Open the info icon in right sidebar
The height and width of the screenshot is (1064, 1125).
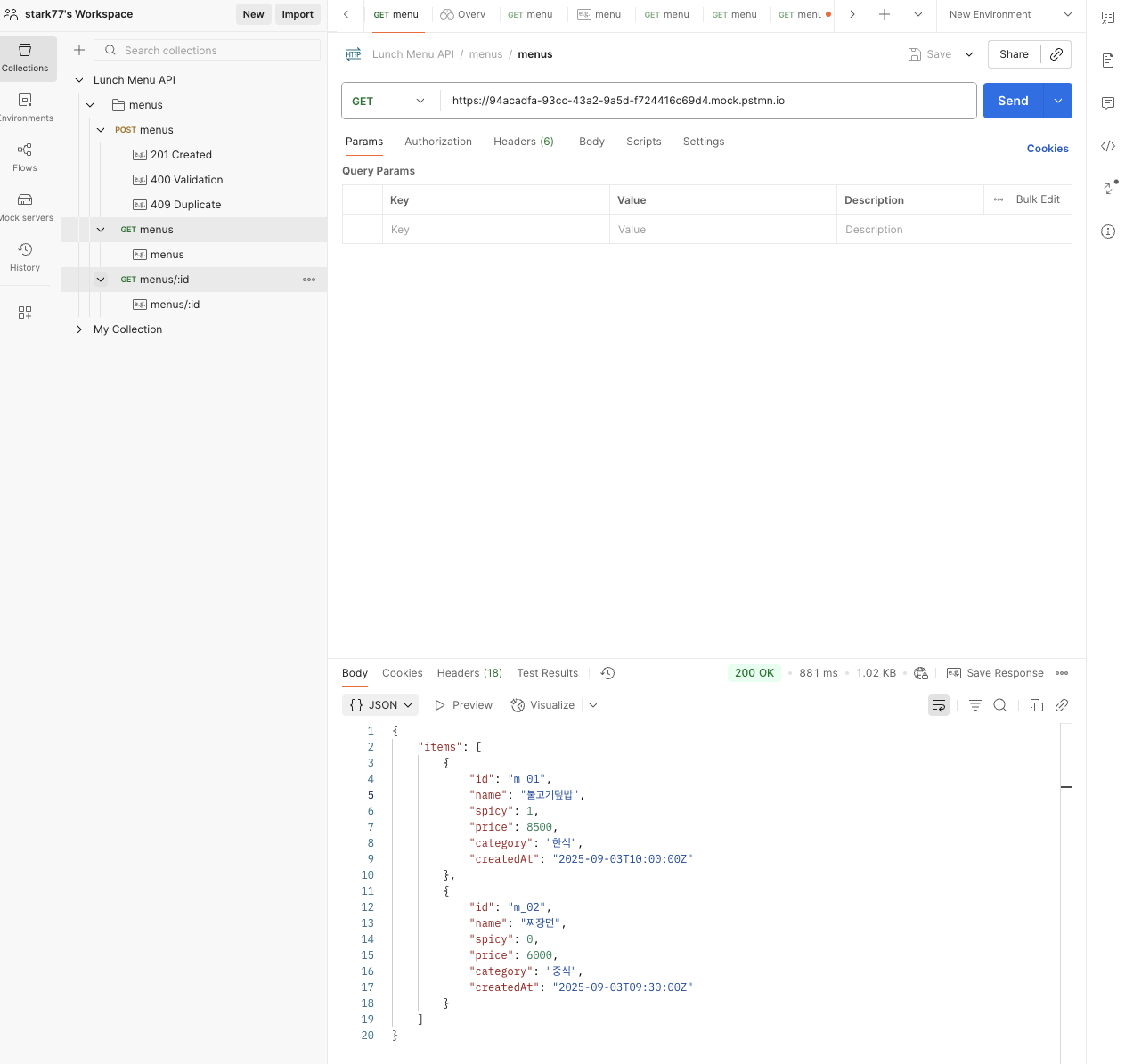(x=1108, y=231)
